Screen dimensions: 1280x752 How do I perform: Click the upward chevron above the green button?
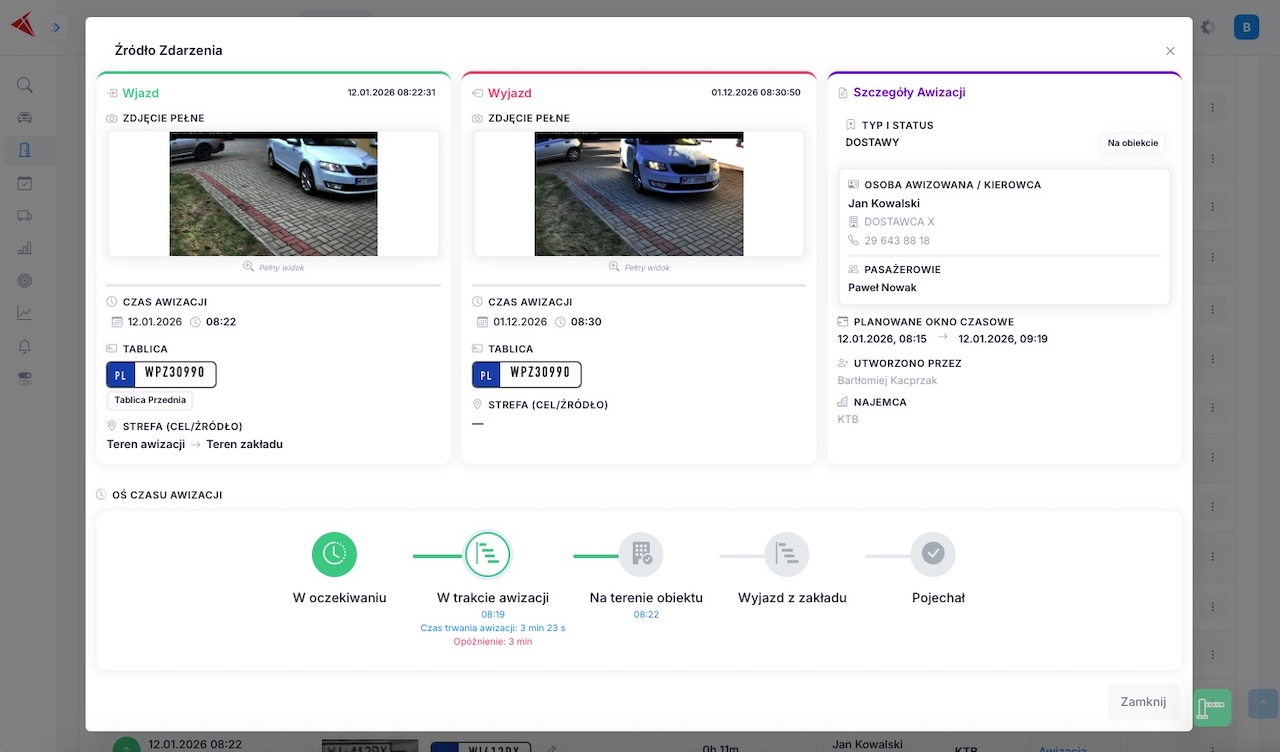click(1262, 704)
